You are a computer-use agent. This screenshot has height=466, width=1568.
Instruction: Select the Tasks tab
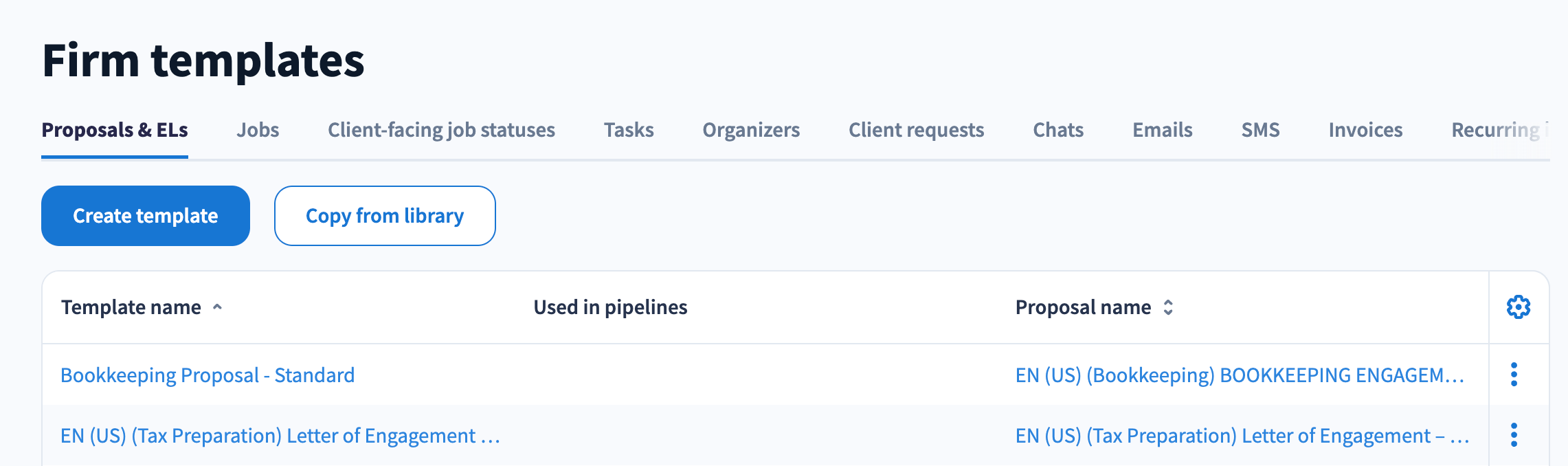pyautogui.click(x=629, y=130)
